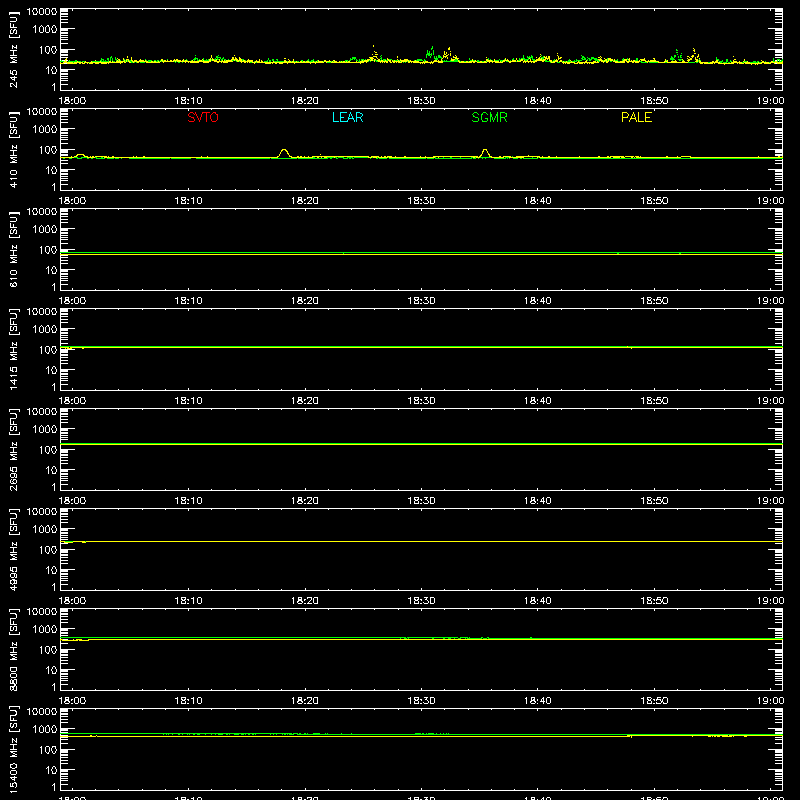Image resolution: width=800 pixels, height=800 pixels.
Task: Click the 18:40 time label under 2695 MHz plot
Action: click(538, 501)
